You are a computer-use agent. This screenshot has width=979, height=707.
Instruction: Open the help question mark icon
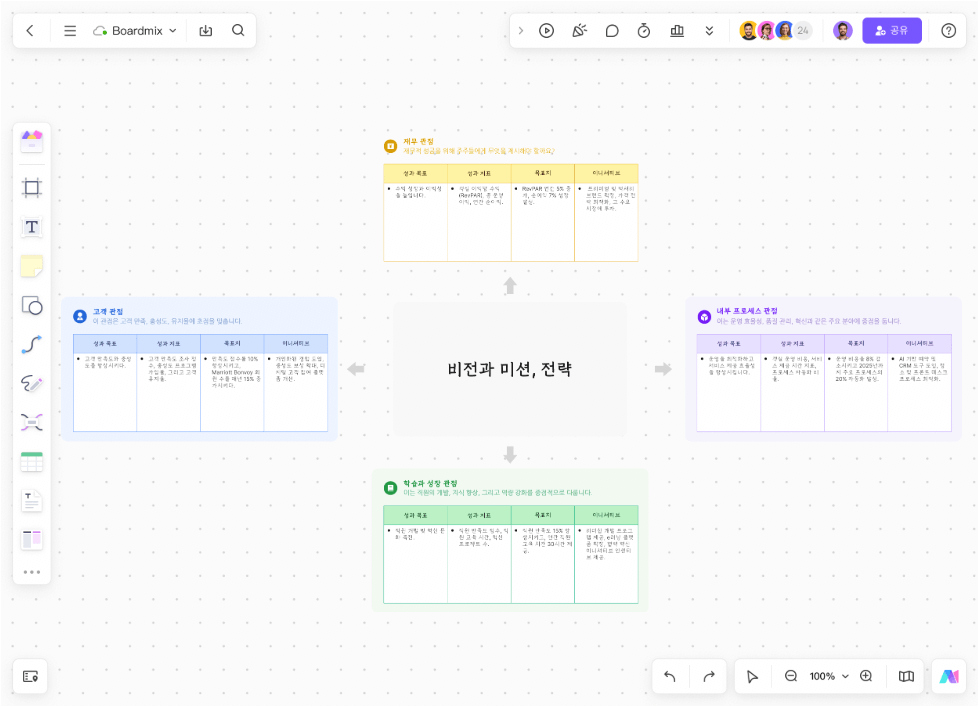click(948, 31)
